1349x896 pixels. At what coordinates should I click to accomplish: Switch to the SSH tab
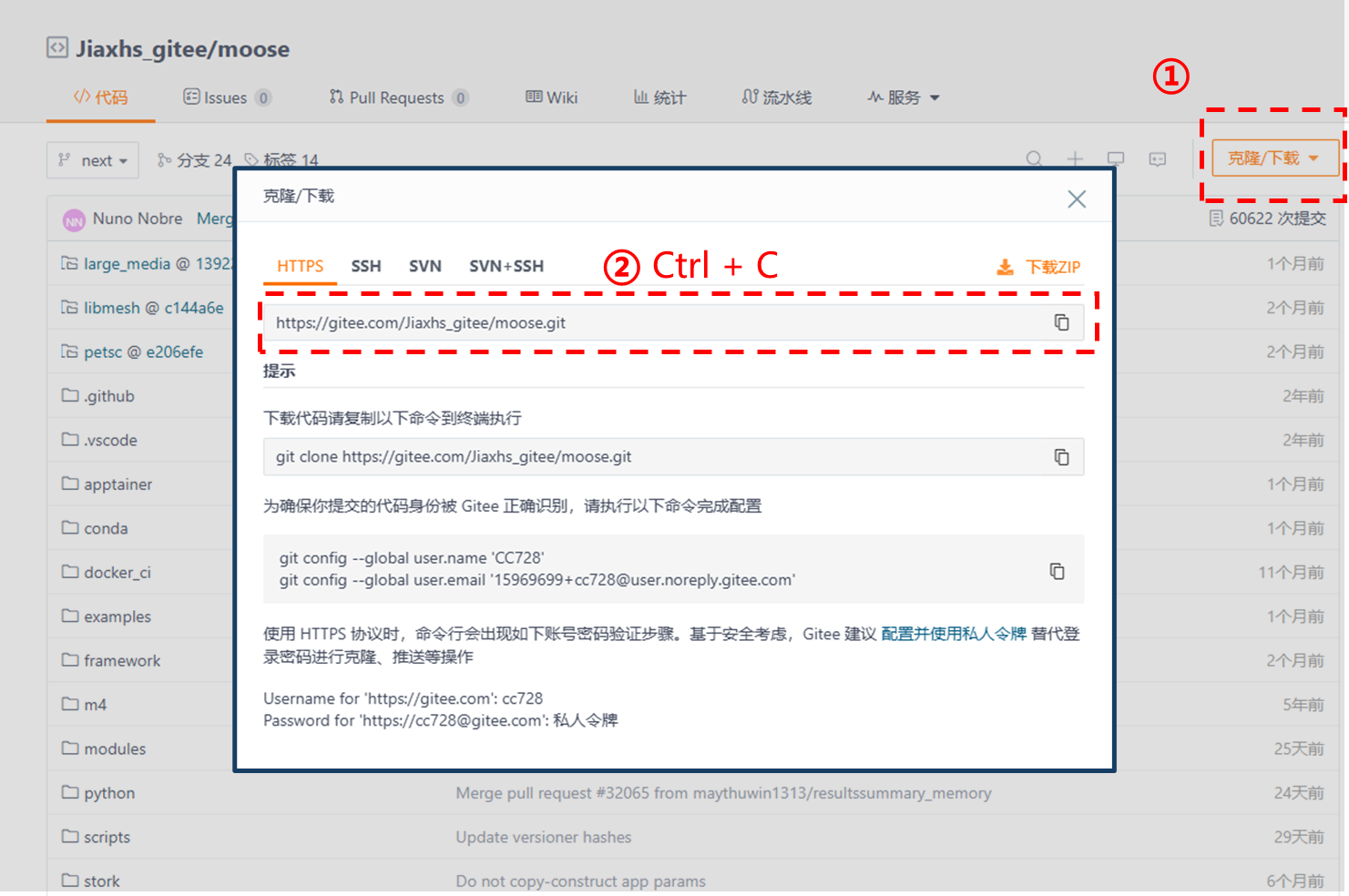click(x=366, y=266)
